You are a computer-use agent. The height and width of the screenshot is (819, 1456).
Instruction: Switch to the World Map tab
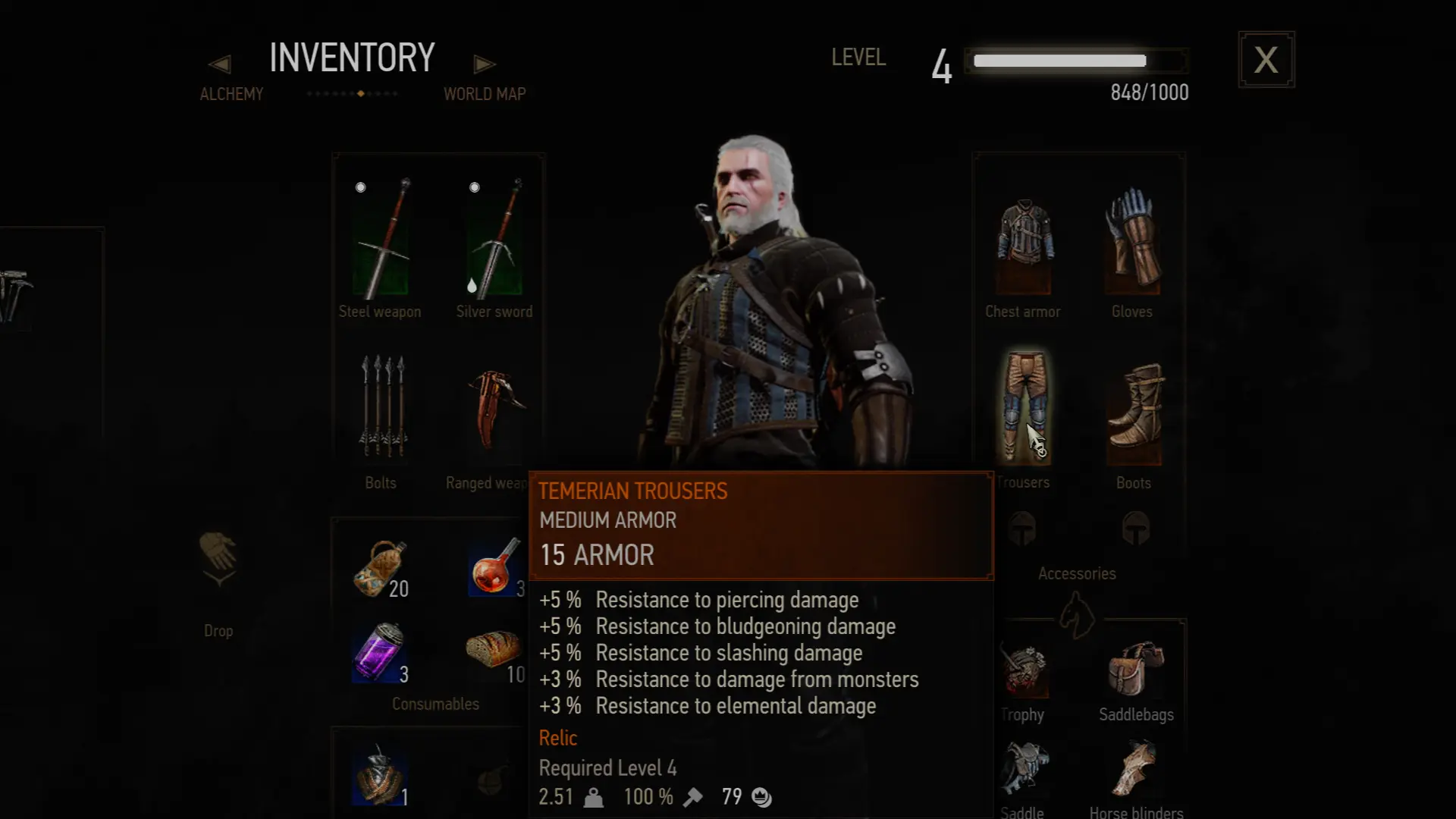485,94
